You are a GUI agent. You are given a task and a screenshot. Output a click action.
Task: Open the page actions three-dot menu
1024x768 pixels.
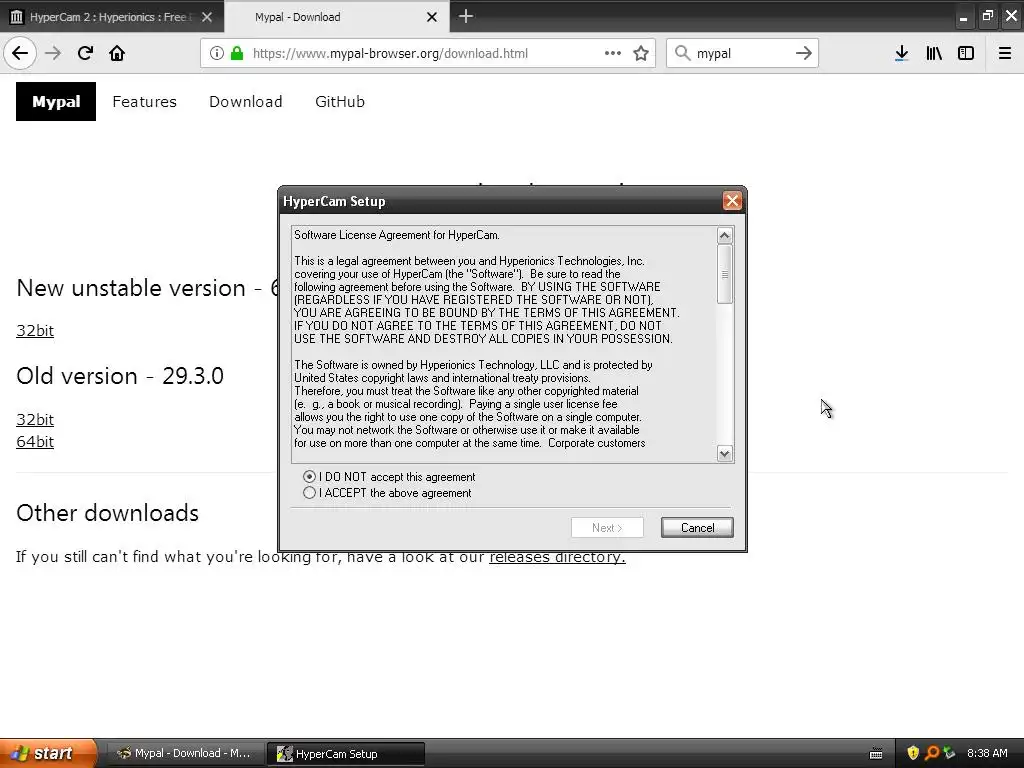[613, 54]
